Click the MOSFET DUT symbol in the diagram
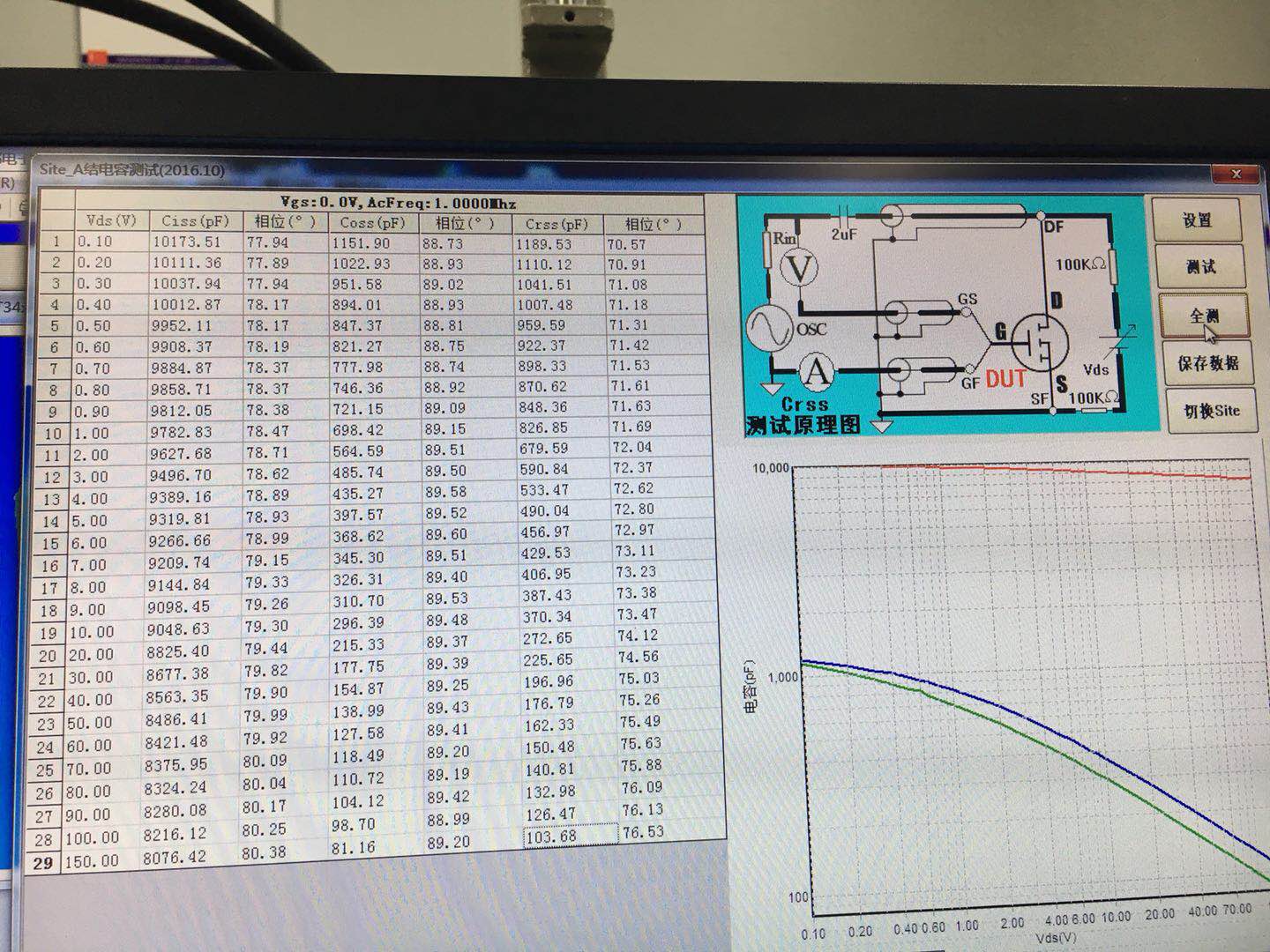The image size is (1270, 952). 1039,341
